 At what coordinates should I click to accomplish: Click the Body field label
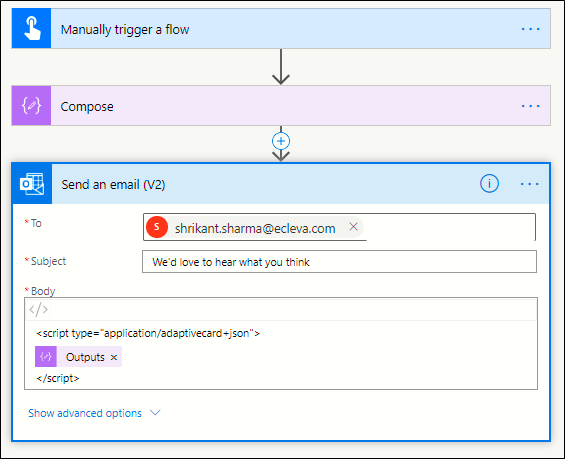pos(43,291)
